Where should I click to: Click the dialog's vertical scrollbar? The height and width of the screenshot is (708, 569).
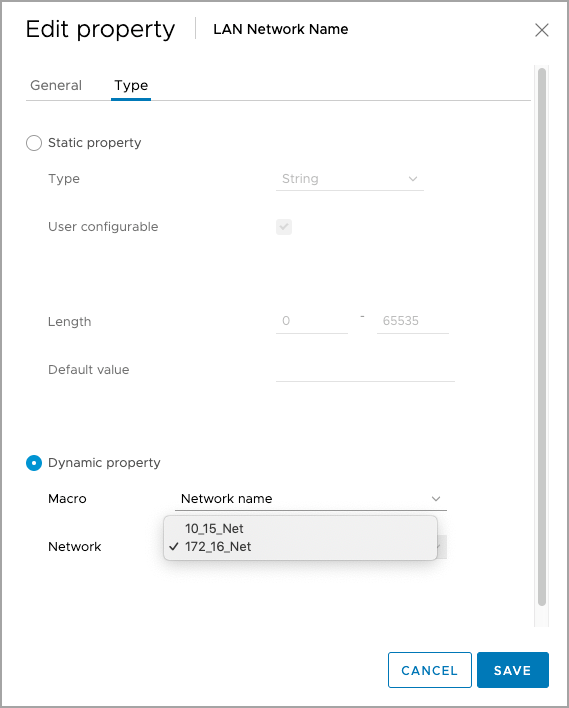542,336
